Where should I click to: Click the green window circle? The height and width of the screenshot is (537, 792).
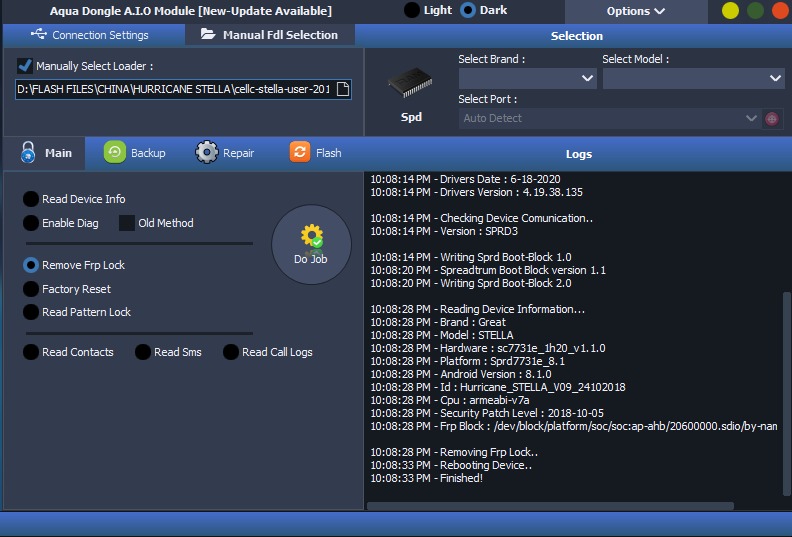click(x=755, y=11)
